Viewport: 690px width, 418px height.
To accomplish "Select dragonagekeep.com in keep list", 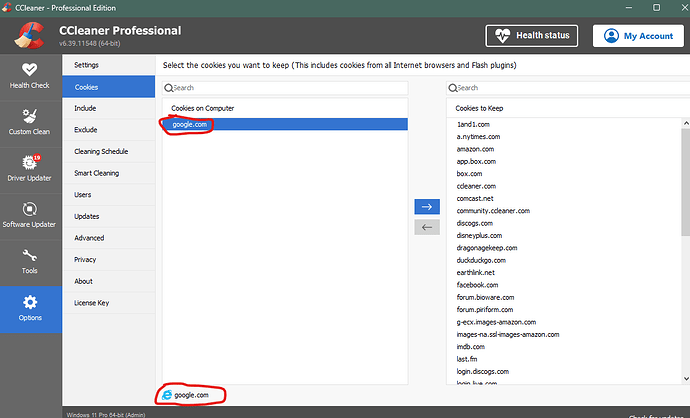I will (487, 248).
